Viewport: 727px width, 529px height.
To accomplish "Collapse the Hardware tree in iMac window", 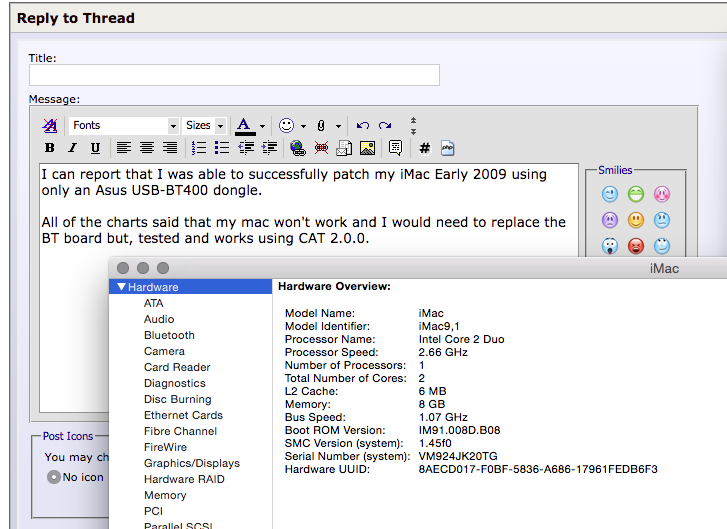I will 121,287.
